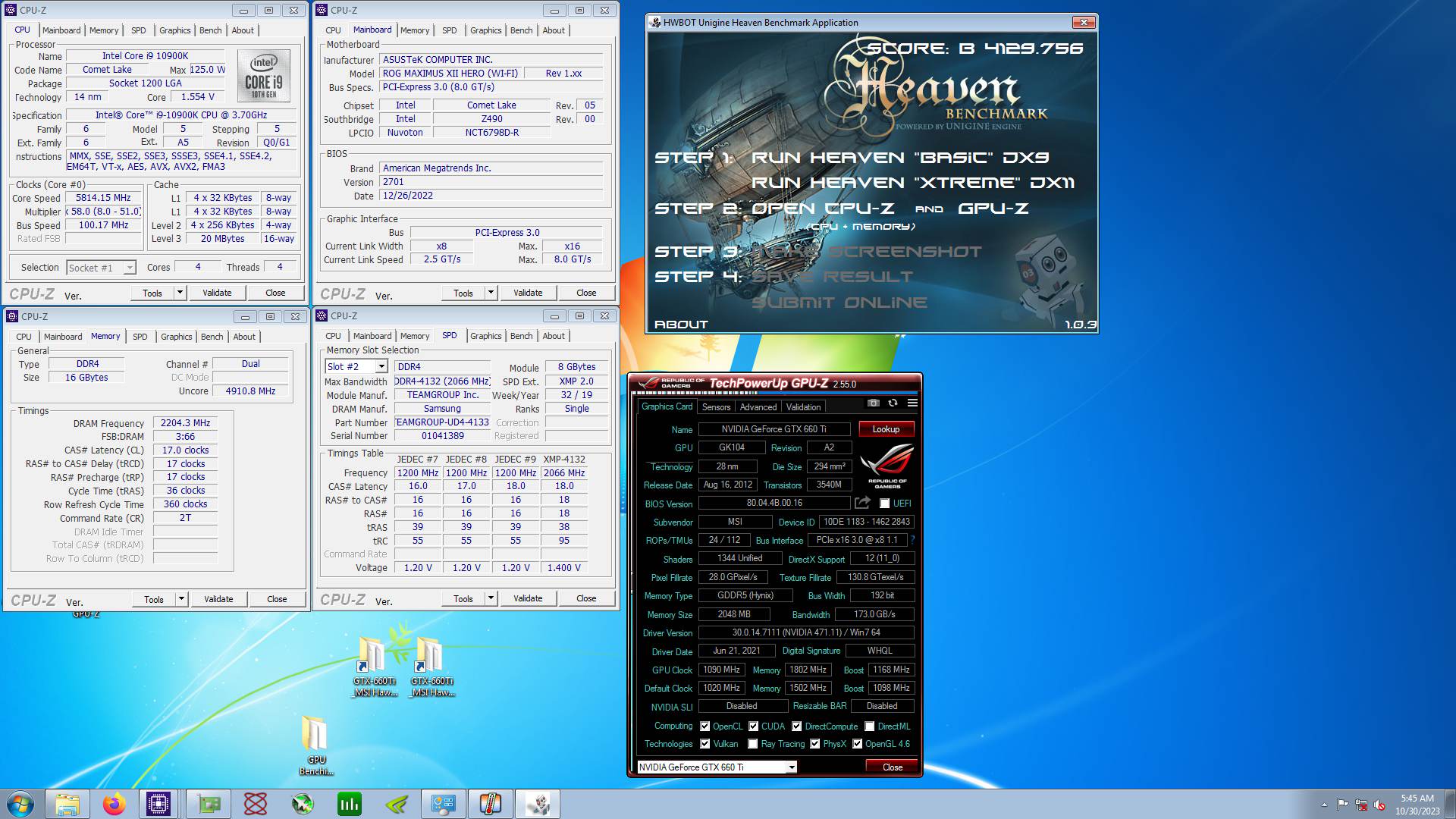Open About tab in CPU-Z SPD window
1456x819 pixels.
(554, 336)
